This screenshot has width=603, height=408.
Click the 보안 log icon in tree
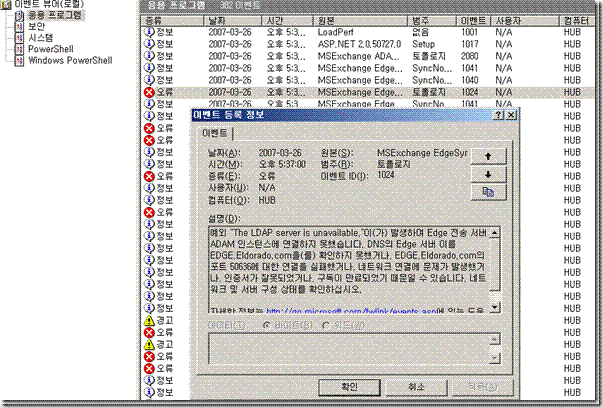pos(20,27)
